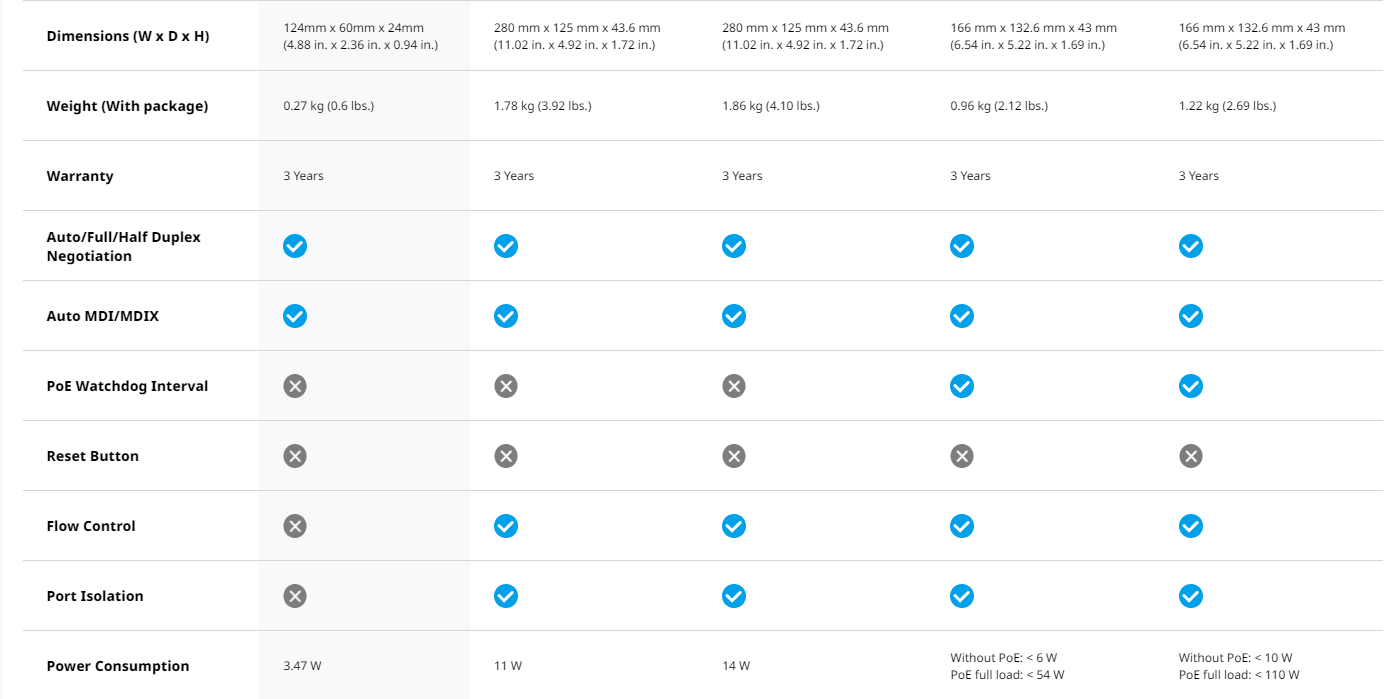
Task: Click the 1.86 kg (4.10 lbs.) weight value
Action: (x=771, y=106)
